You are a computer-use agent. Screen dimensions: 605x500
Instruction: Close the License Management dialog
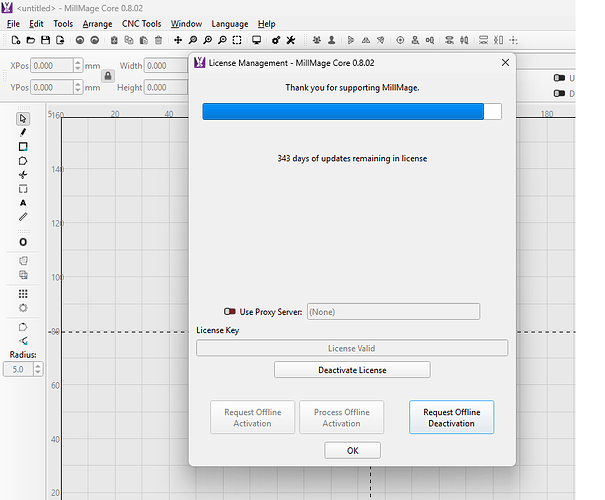click(x=505, y=62)
